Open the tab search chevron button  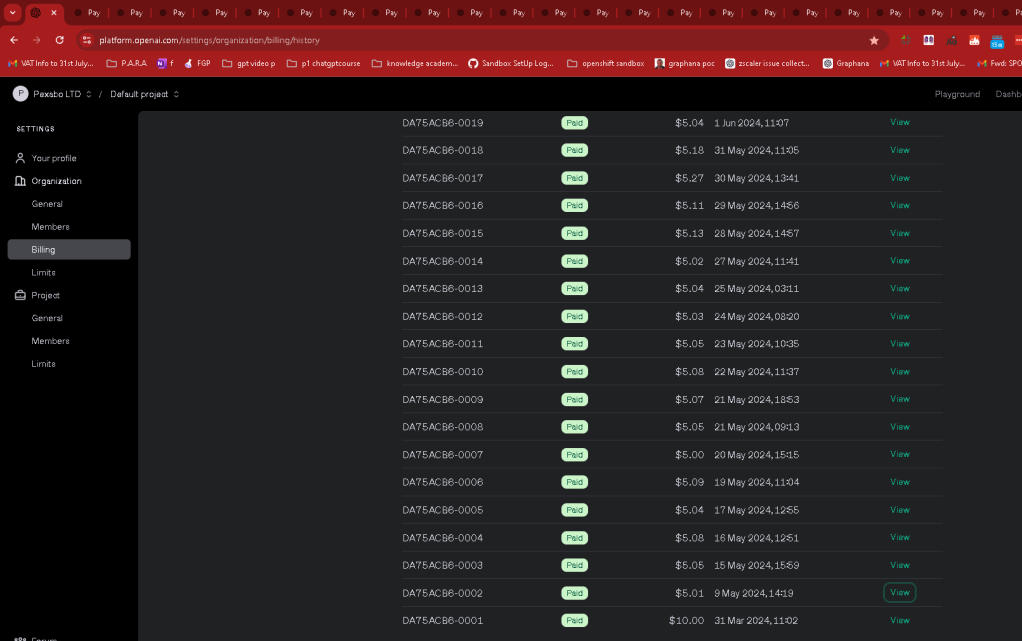(x=12, y=12)
